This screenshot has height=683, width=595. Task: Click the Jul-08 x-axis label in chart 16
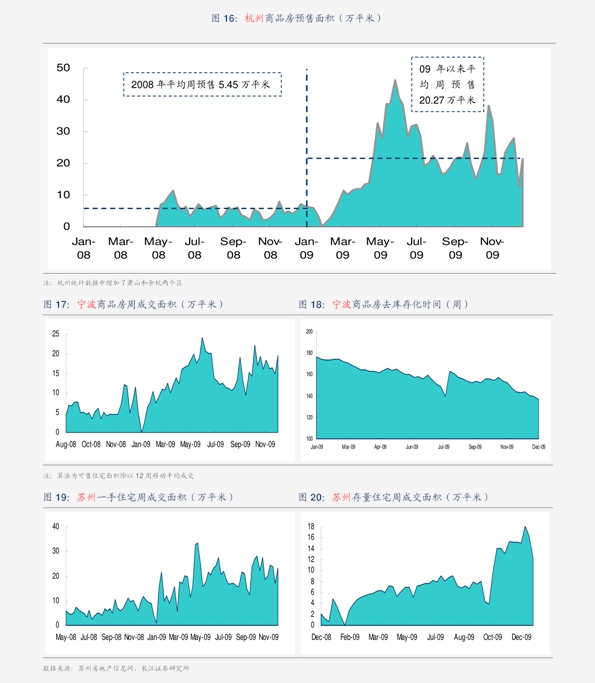click(x=194, y=248)
